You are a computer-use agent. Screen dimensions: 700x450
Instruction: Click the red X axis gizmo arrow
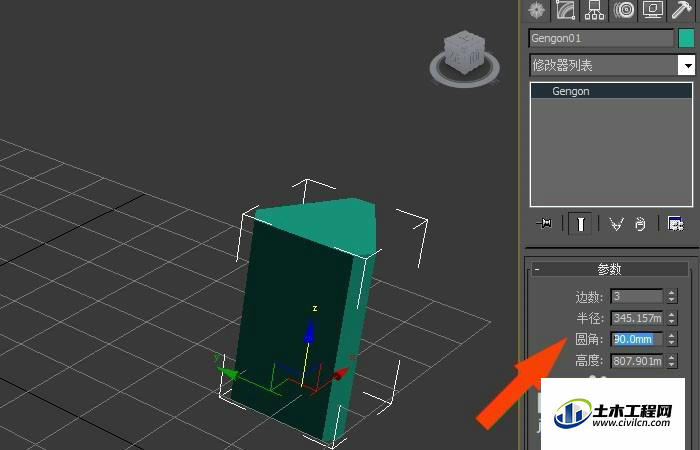341,374
